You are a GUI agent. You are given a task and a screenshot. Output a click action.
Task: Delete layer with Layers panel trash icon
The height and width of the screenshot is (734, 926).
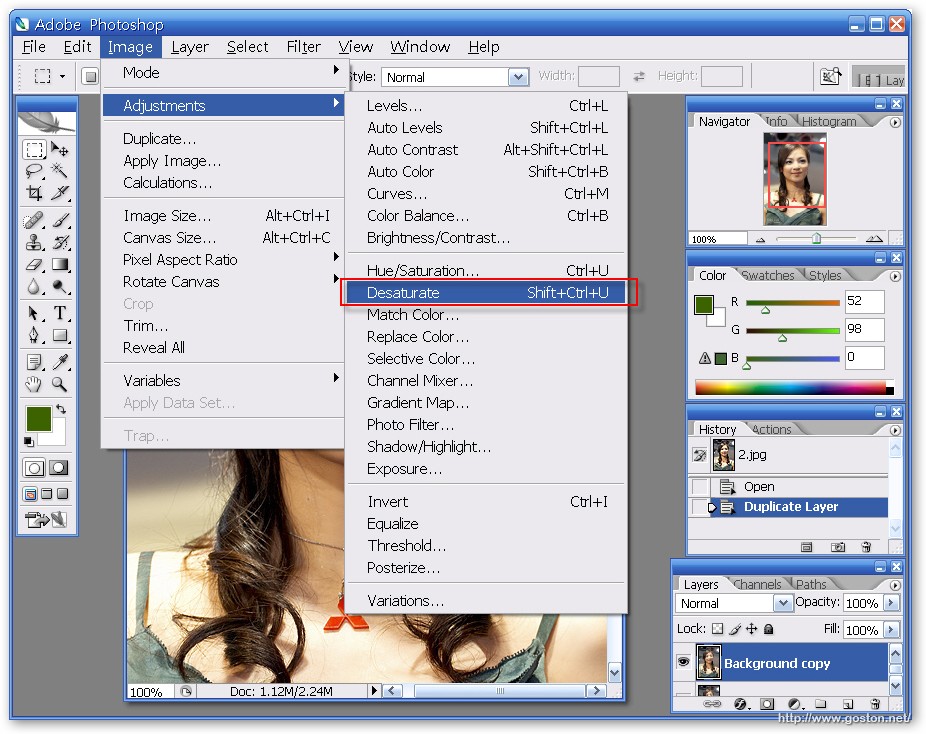point(875,704)
